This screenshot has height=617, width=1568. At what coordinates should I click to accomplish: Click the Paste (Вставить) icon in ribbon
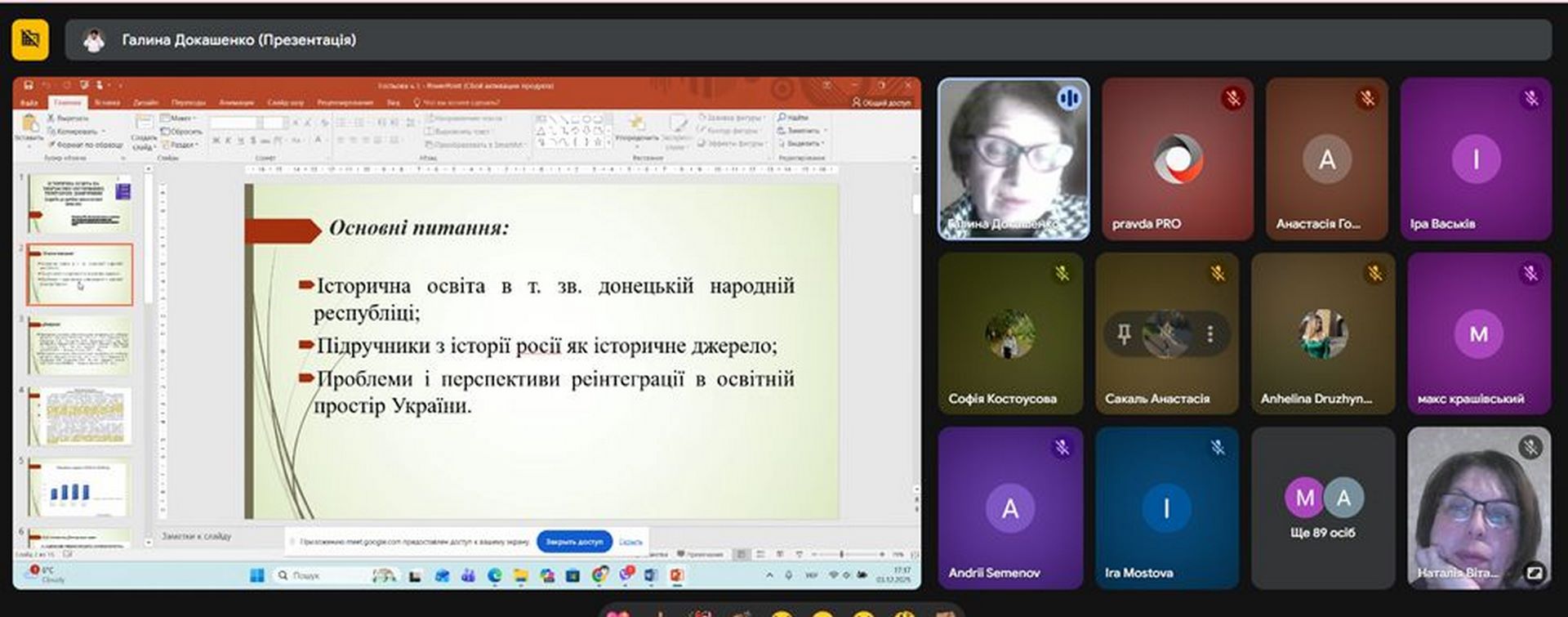[x=30, y=125]
